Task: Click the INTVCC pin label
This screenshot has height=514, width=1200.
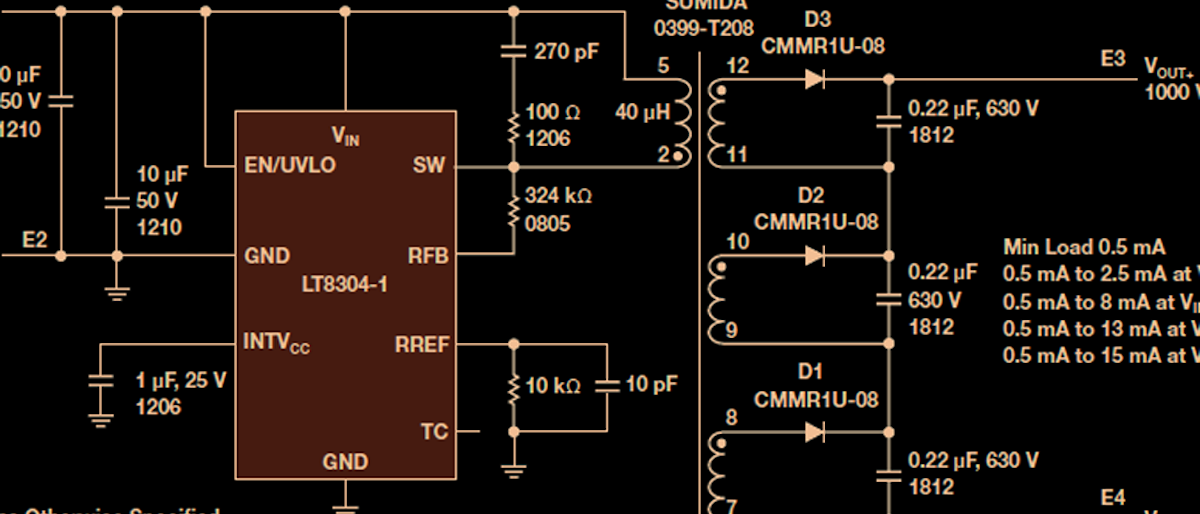Action: [x=277, y=343]
